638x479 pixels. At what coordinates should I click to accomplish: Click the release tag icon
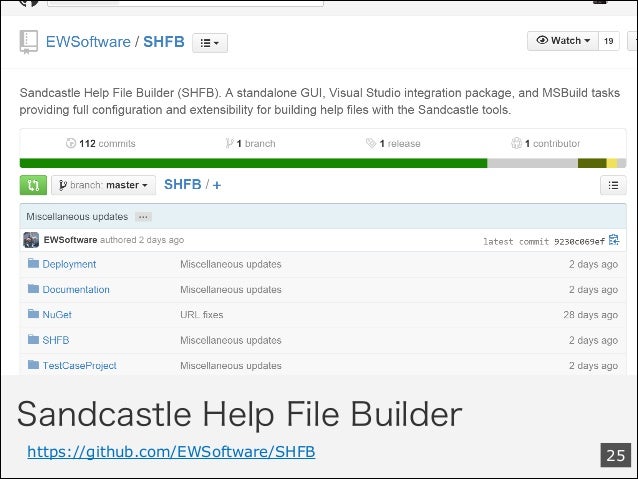click(x=371, y=143)
